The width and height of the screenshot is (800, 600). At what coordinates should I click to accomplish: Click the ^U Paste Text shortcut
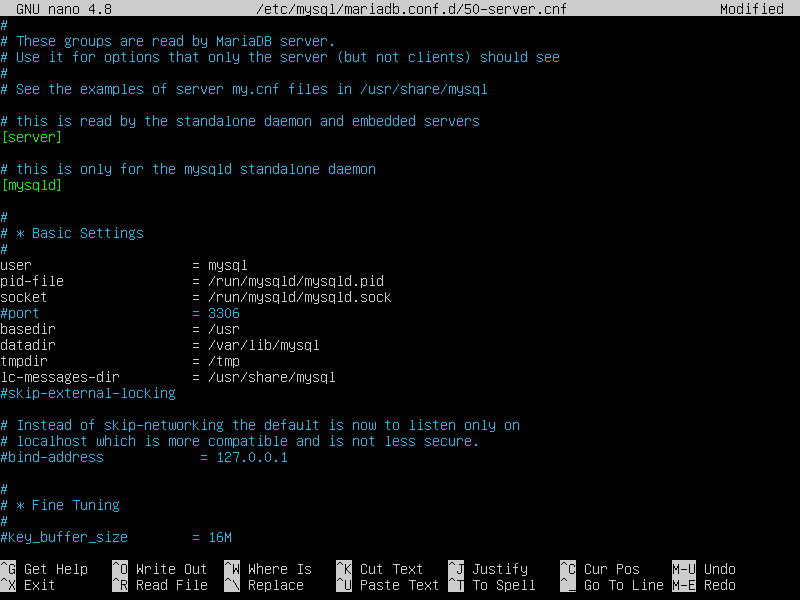(x=388, y=585)
